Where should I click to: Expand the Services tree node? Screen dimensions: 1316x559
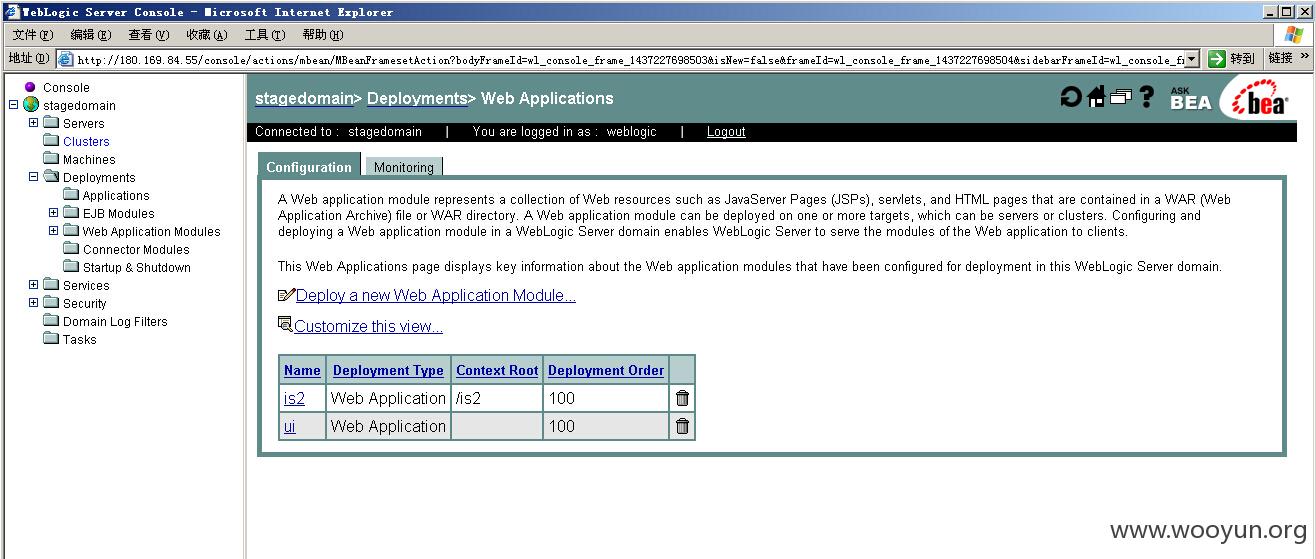33,285
